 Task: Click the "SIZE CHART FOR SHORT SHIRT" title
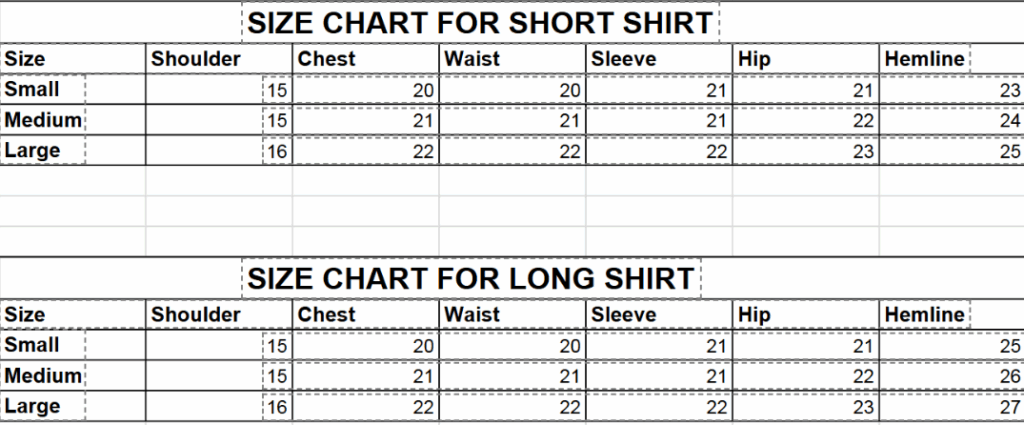click(480, 23)
